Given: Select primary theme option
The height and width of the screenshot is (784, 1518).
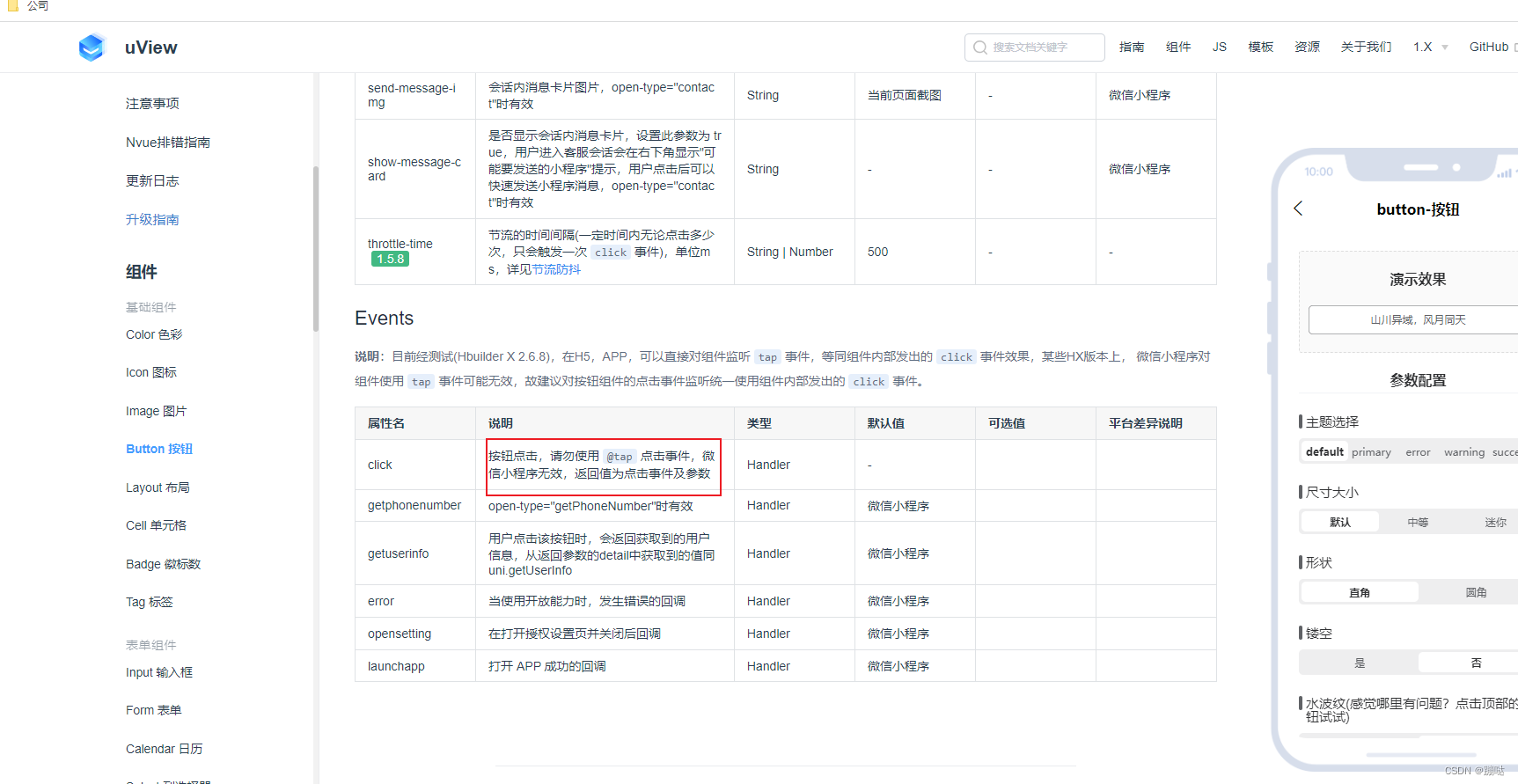Looking at the screenshot, I should coord(1372,452).
